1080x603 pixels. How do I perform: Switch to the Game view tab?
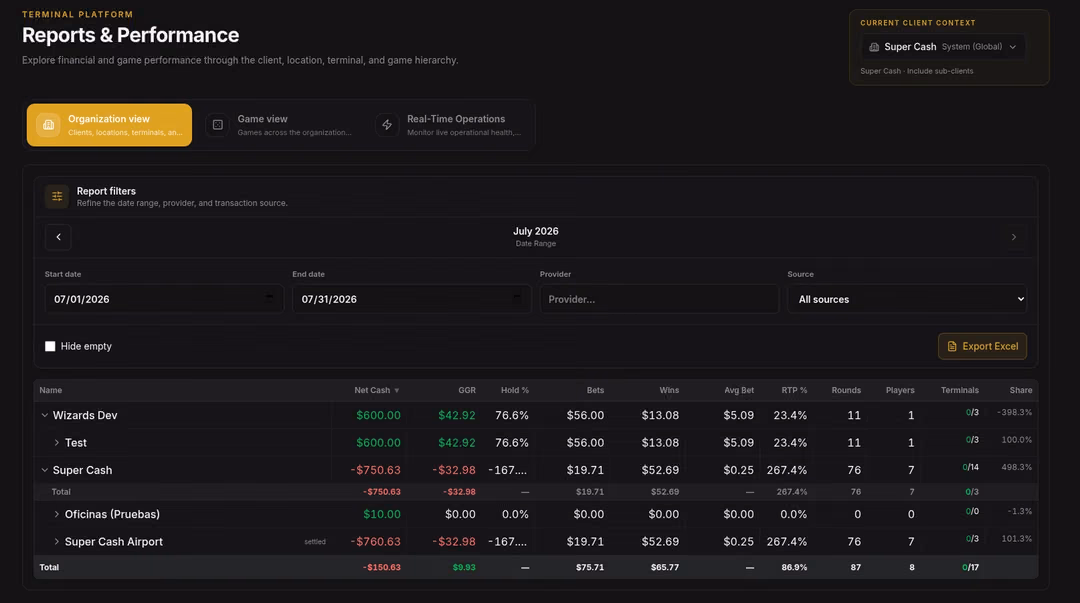coord(281,125)
